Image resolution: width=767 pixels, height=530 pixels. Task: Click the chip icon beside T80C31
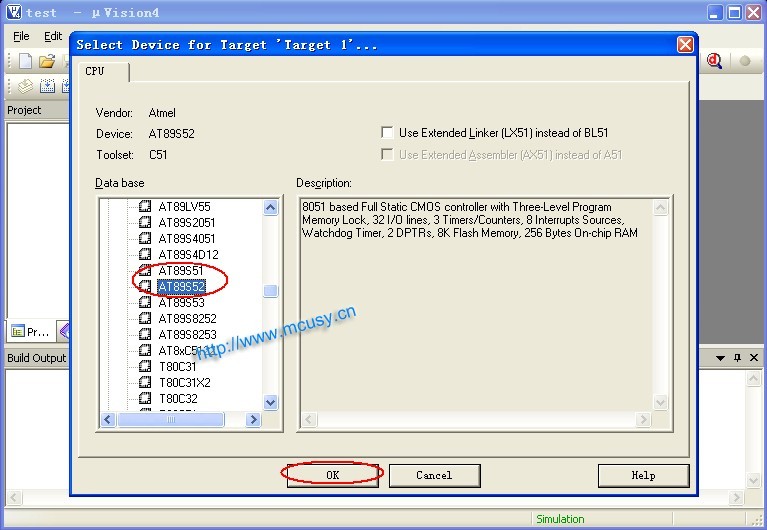point(145,366)
